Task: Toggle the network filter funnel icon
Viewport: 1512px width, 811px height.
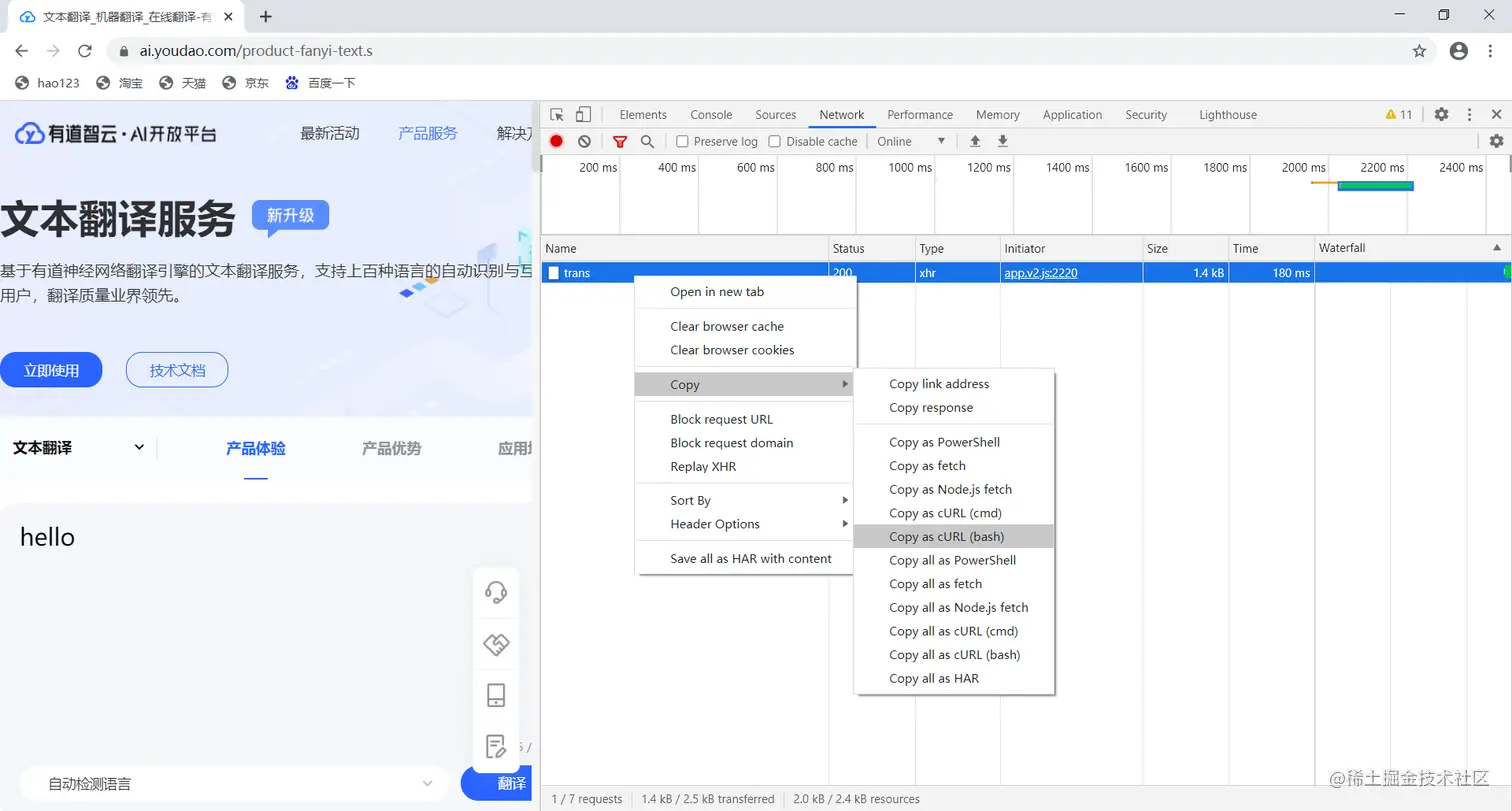Action: coord(620,142)
